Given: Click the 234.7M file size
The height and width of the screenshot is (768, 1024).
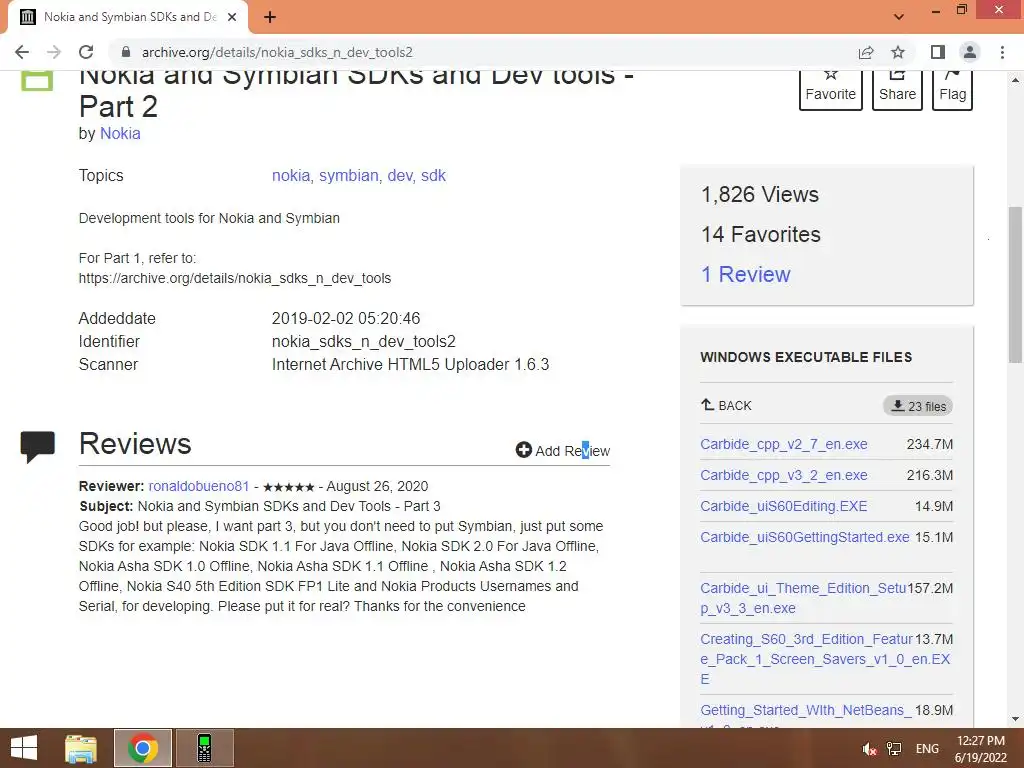Looking at the screenshot, I should (x=930, y=444).
